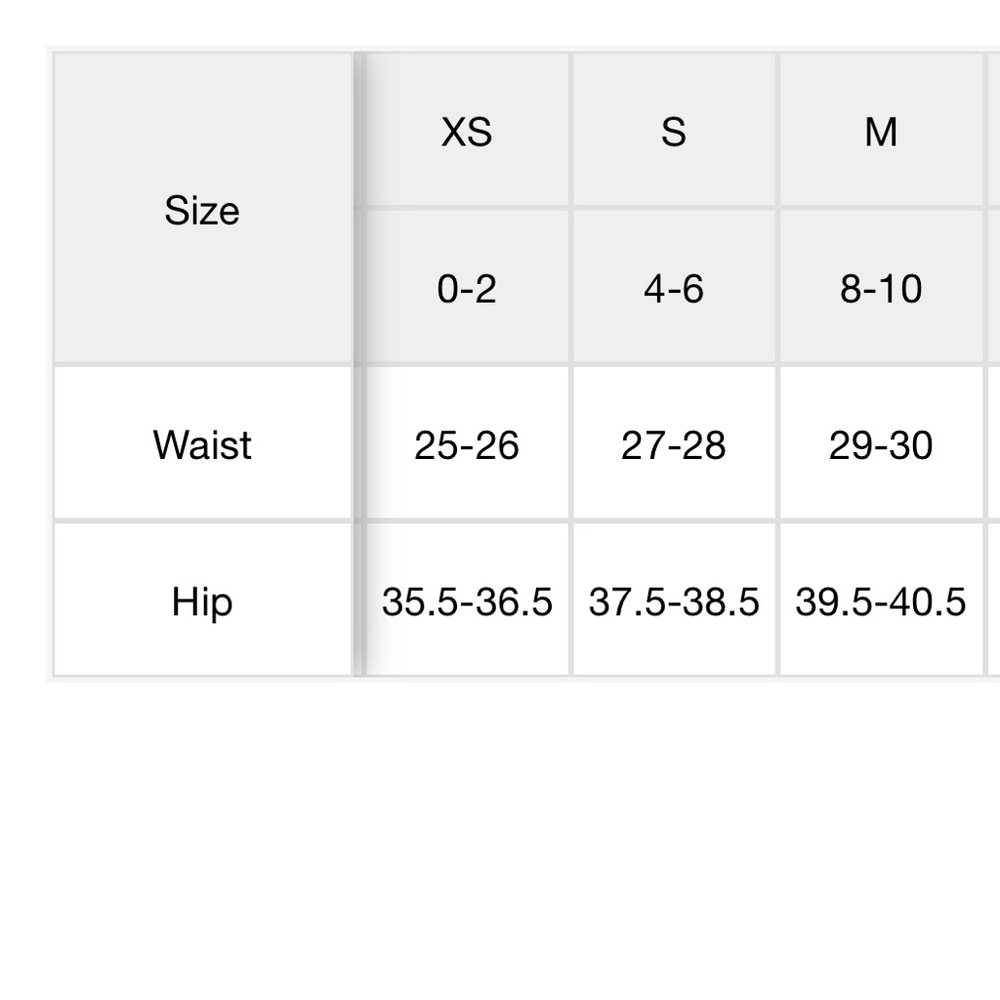Click the partially visible cell right of 8-10
1000x1000 pixels.
coord(994,287)
